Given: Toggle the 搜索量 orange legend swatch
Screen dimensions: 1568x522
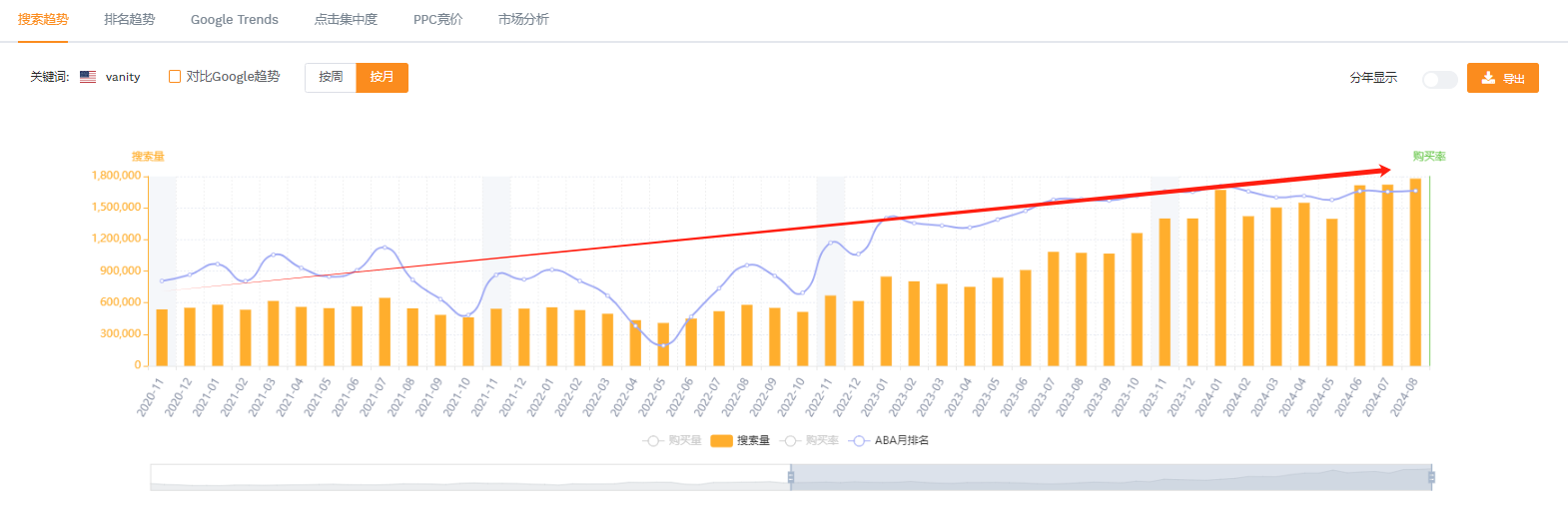Looking at the screenshot, I should [722, 440].
